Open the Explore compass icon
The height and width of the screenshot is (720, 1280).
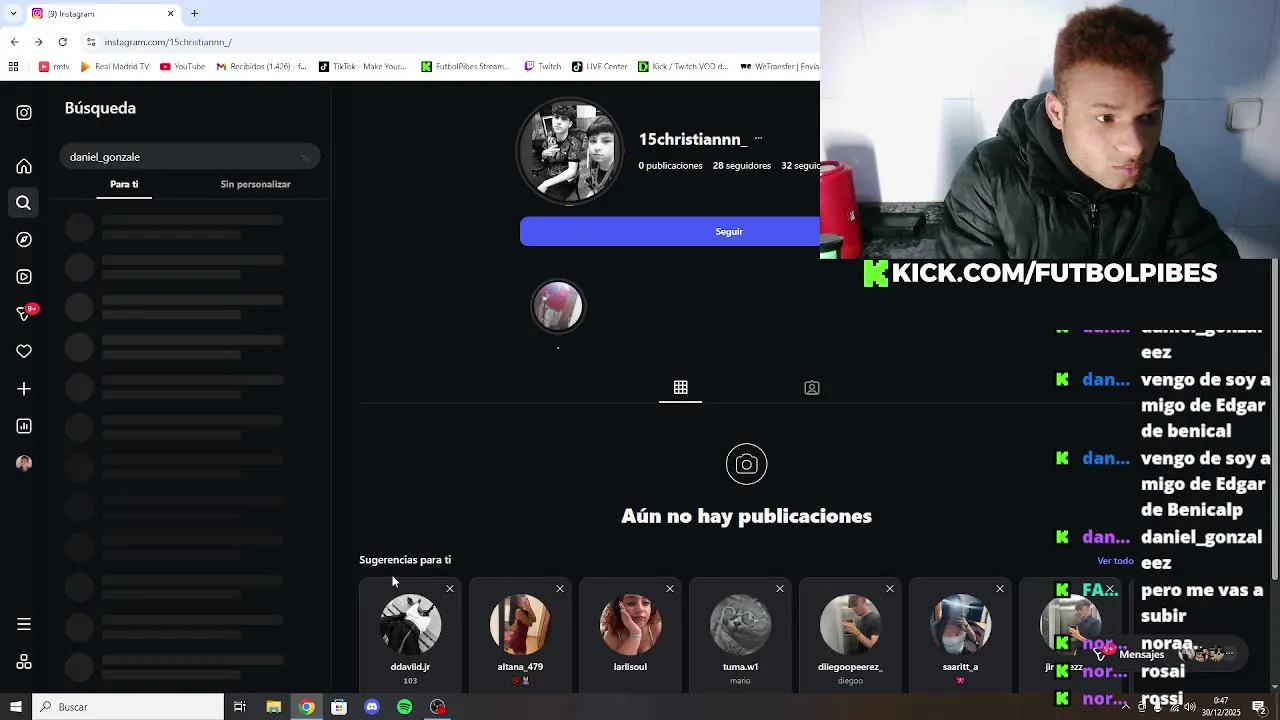click(24, 240)
